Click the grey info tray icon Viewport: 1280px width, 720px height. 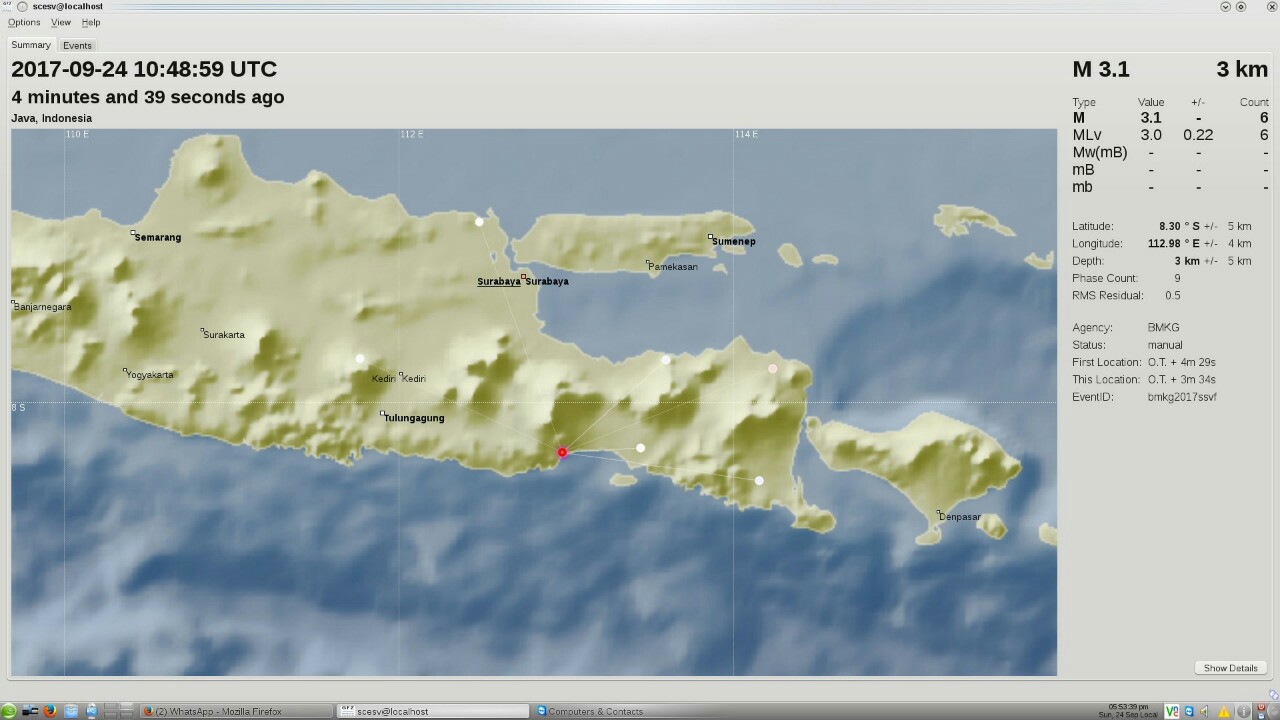coord(1243,712)
